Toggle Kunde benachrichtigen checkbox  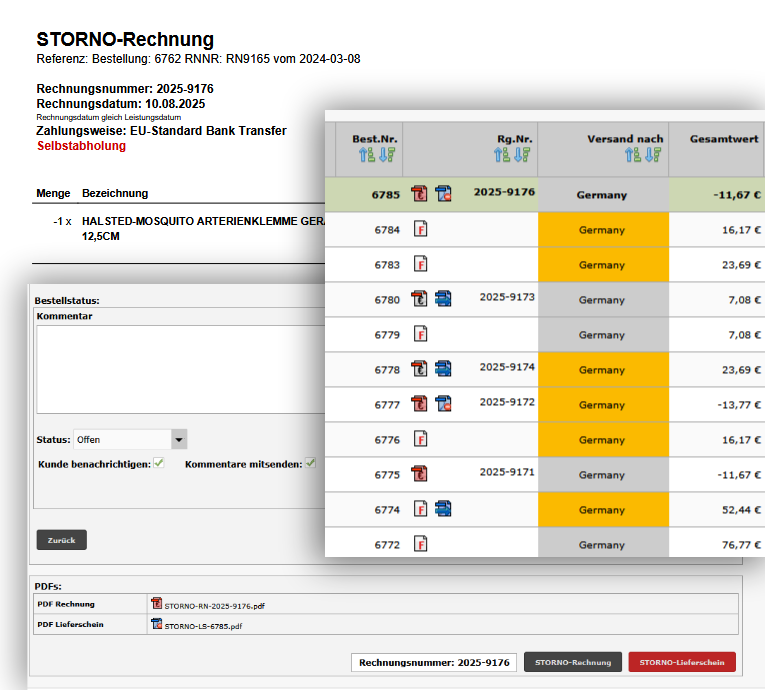coord(159,464)
